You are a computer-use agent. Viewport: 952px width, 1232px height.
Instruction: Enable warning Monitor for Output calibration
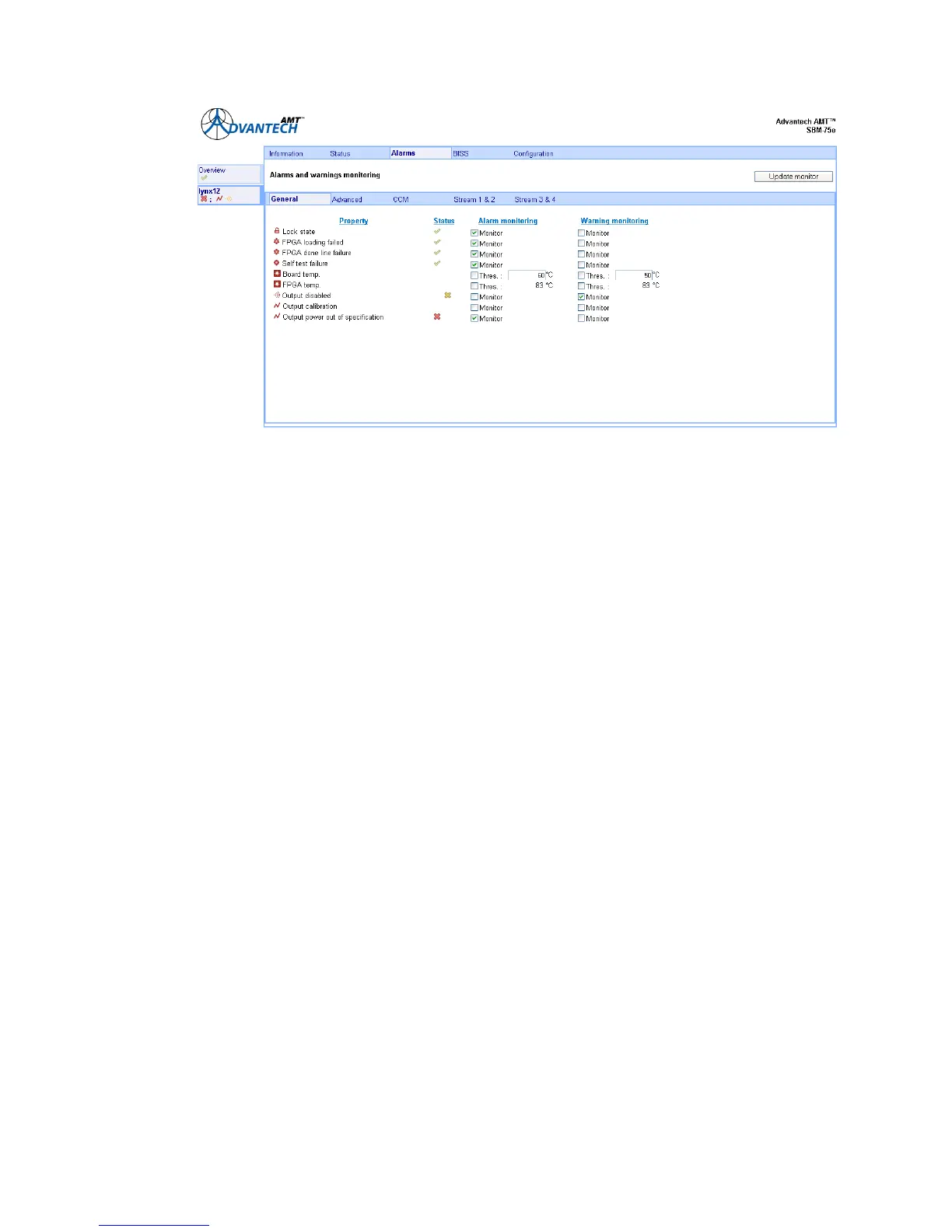[581, 307]
